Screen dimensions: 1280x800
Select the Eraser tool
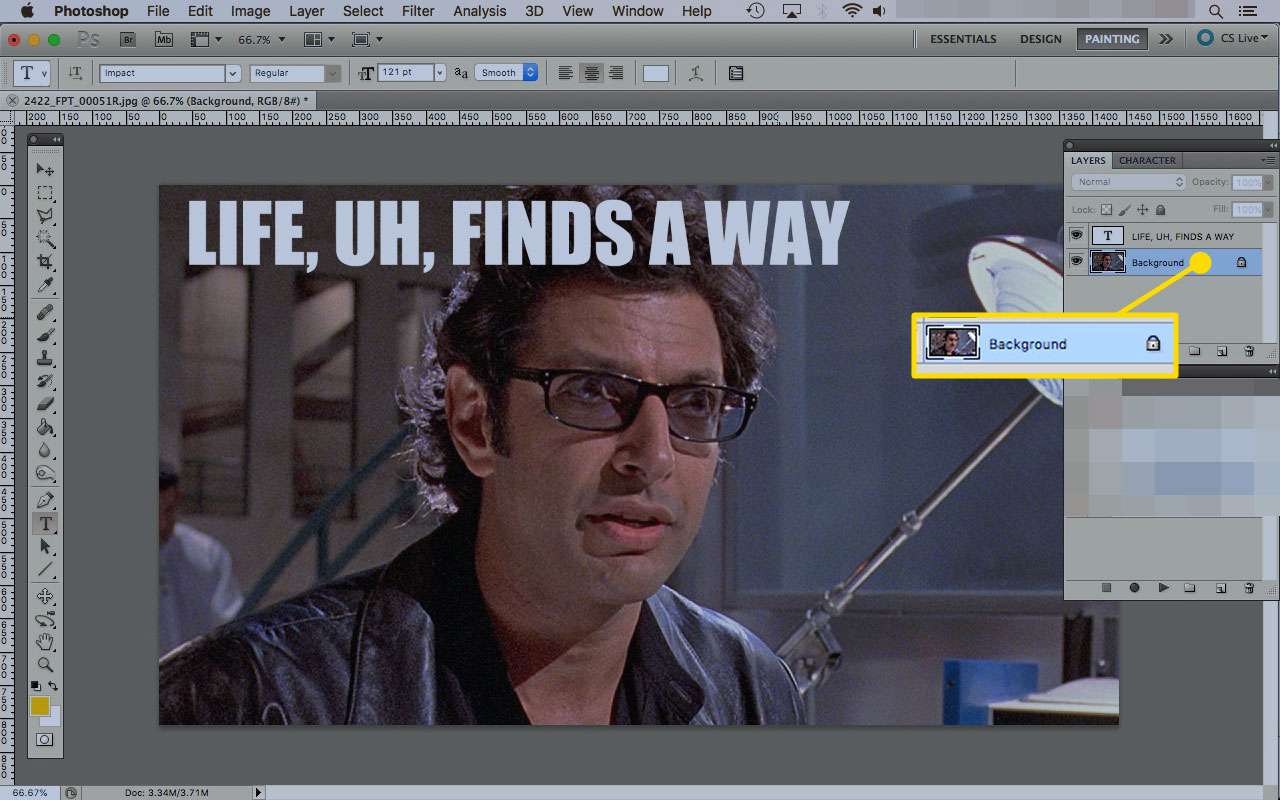point(45,405)
